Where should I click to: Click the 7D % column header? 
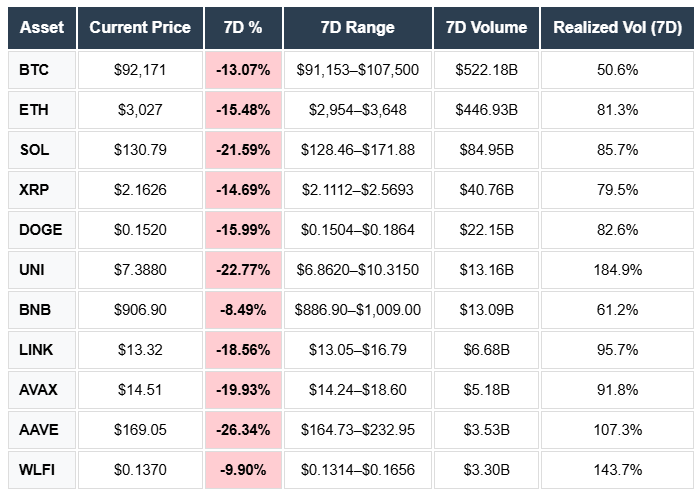[242, 27]
